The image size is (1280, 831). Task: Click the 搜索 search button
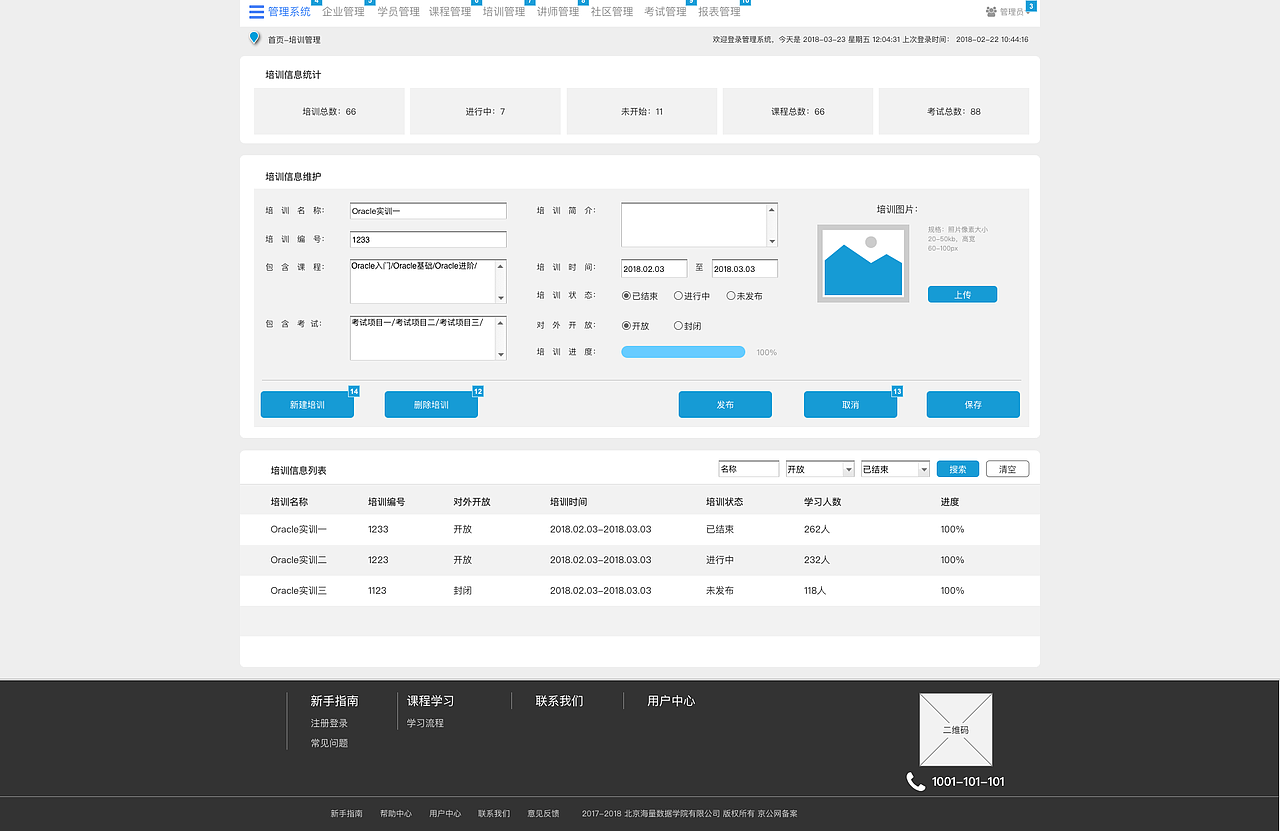pyautogui.click(x=958, y=469)
